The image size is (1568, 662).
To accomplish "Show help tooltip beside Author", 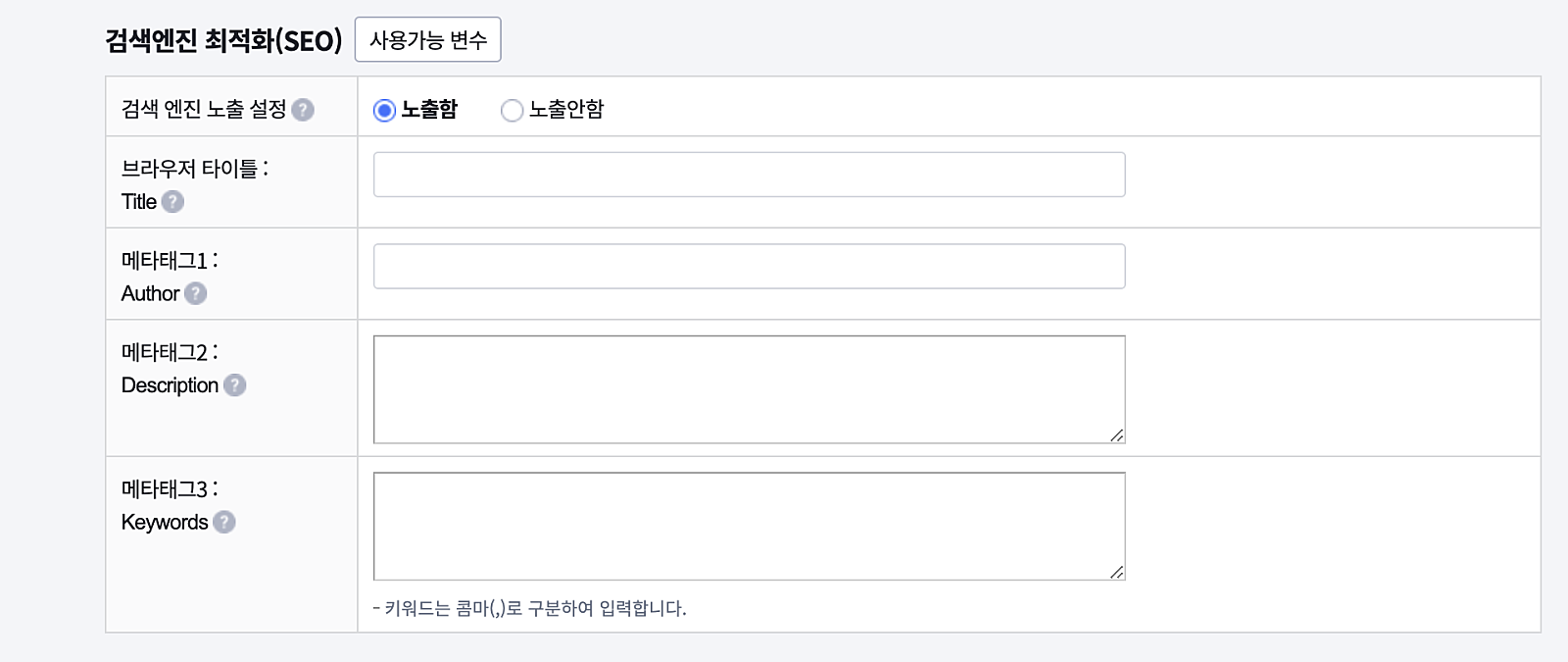I will tap(196, 293).
